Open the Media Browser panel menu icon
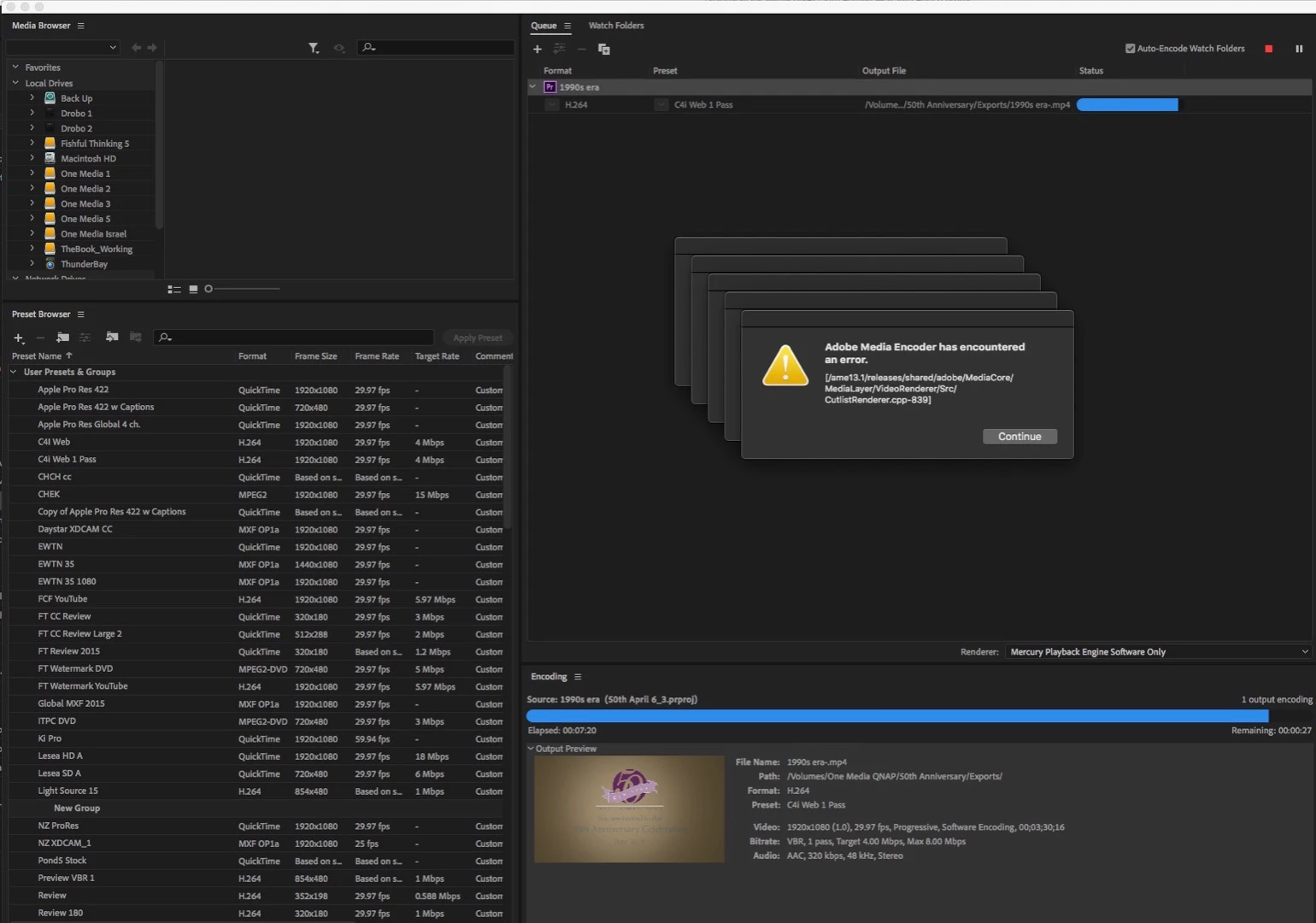 point(80,26)
